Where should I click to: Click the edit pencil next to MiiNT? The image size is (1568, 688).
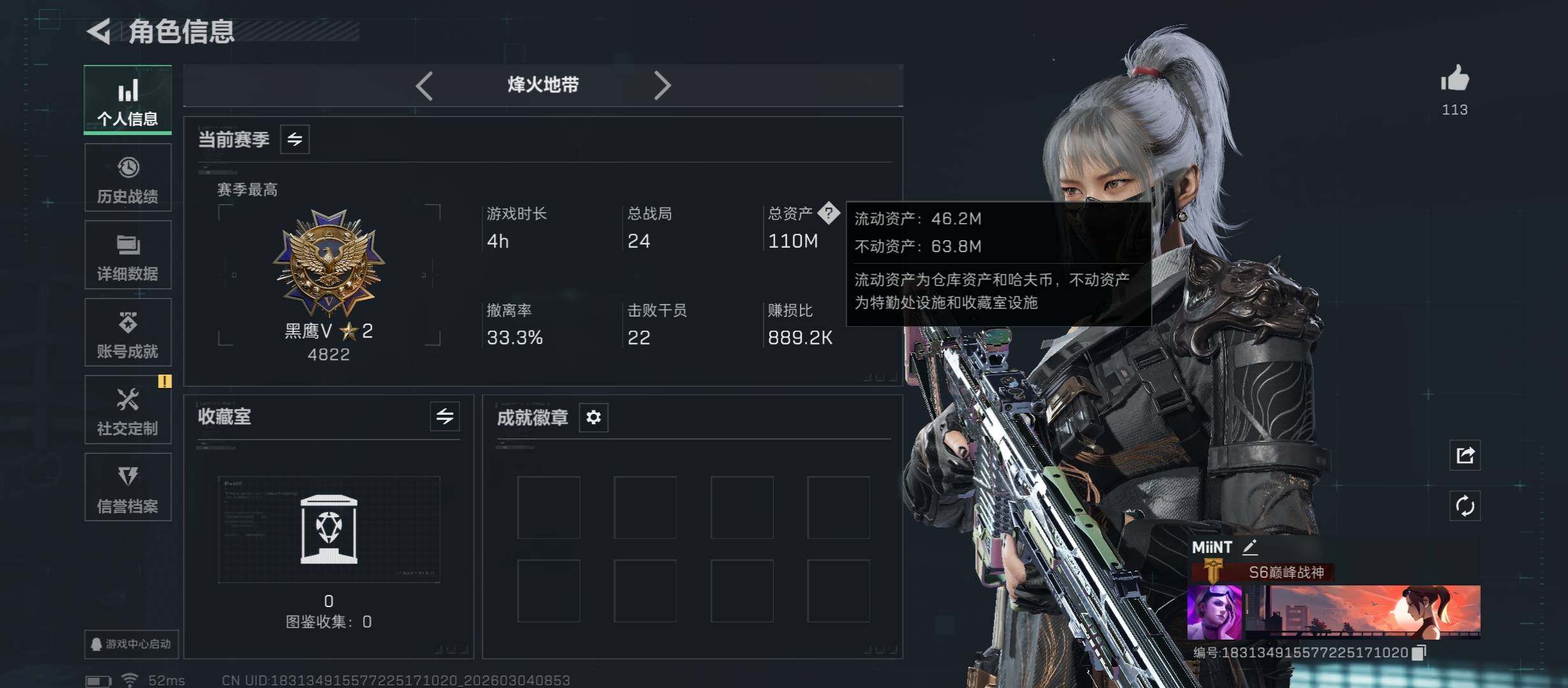[1249, 547]
